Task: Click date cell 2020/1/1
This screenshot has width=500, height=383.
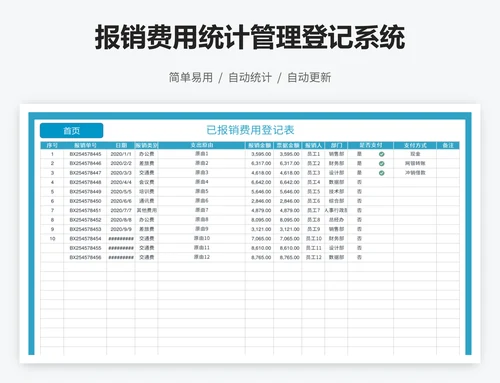Action: [x=121, y=154]
